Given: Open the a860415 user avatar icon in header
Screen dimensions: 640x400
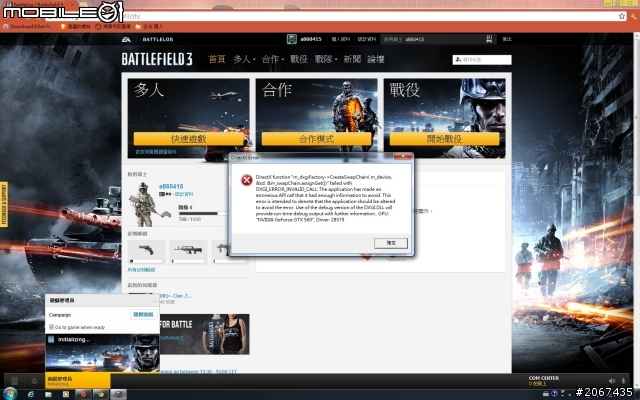Looking at the screenshot, I should click(x=291, y=39).
